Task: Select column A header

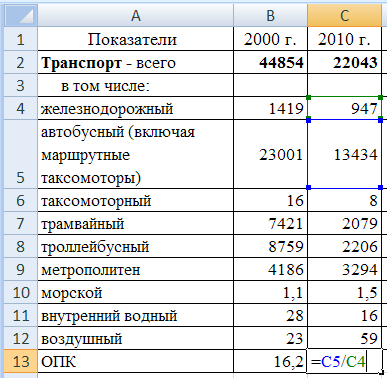Action: coord(135,15)
